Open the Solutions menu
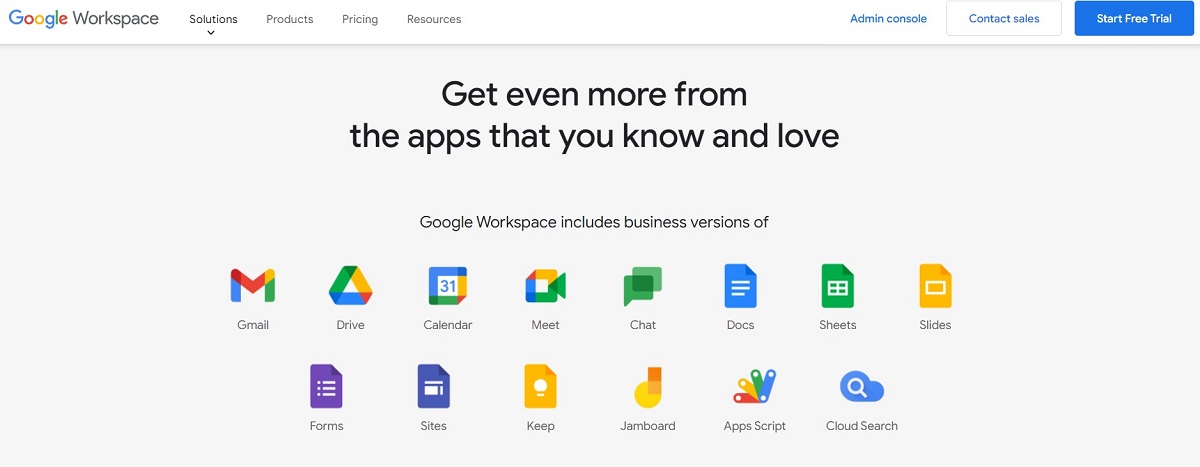Screen dimensions: 1200x467 213,19
